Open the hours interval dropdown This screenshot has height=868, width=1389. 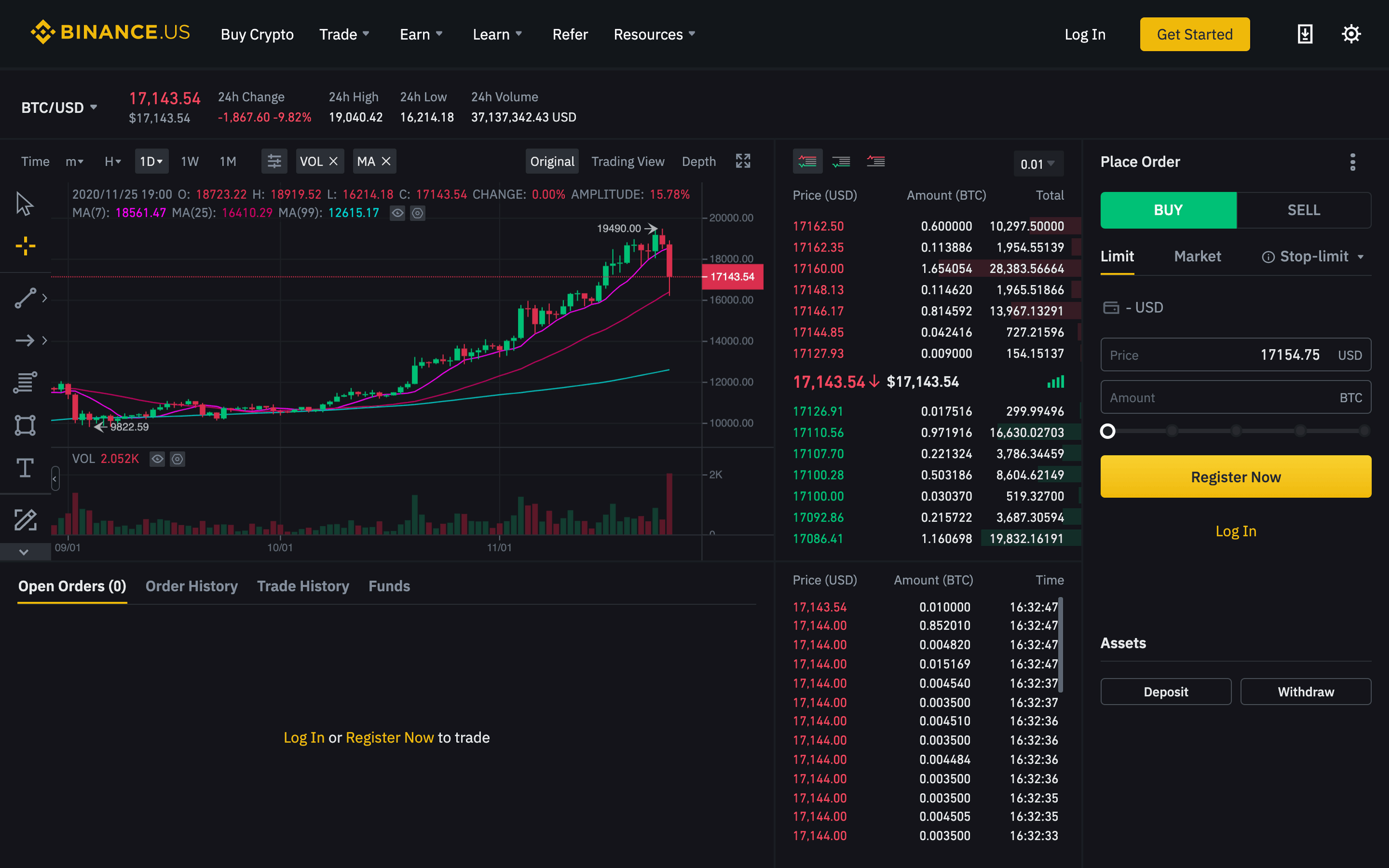(x=113, y=161)
